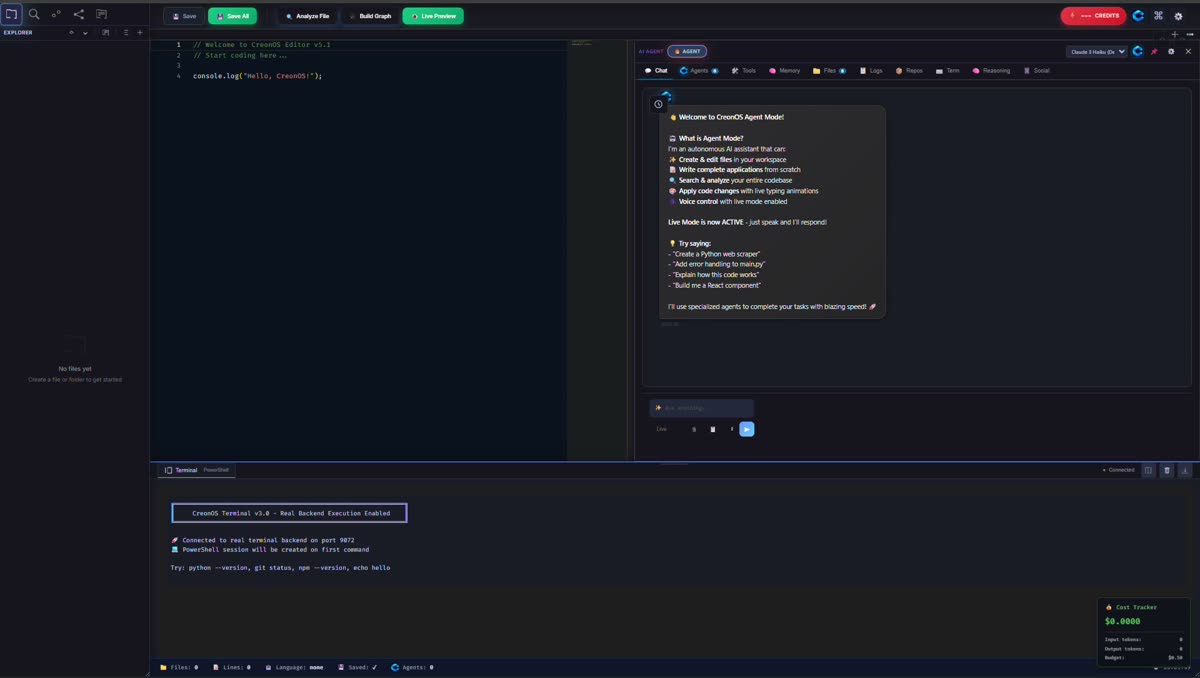Click the blue CreonOS logo icon in top bar

(x=1138, y=16)
